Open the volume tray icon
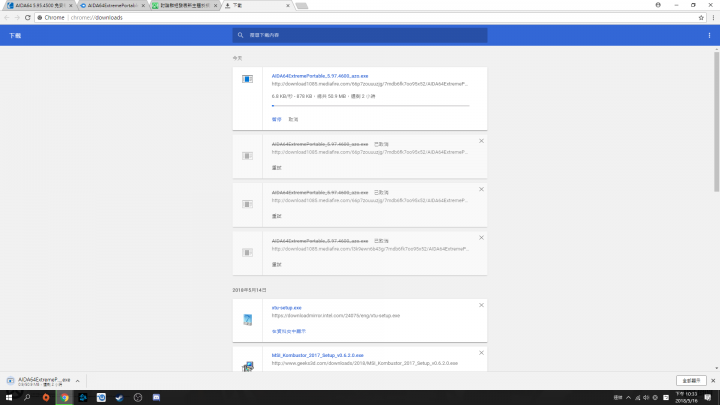This screenshot has height=405, width=720. click(646, 398)
